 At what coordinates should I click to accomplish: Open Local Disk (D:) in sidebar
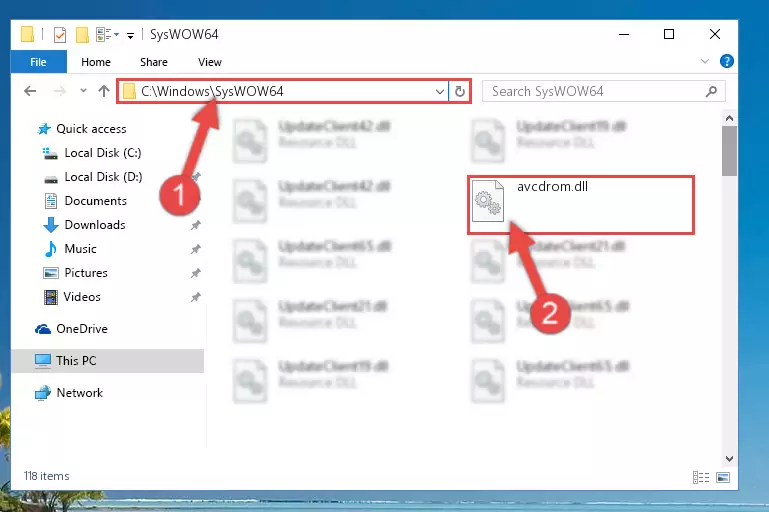coord(103,177)
